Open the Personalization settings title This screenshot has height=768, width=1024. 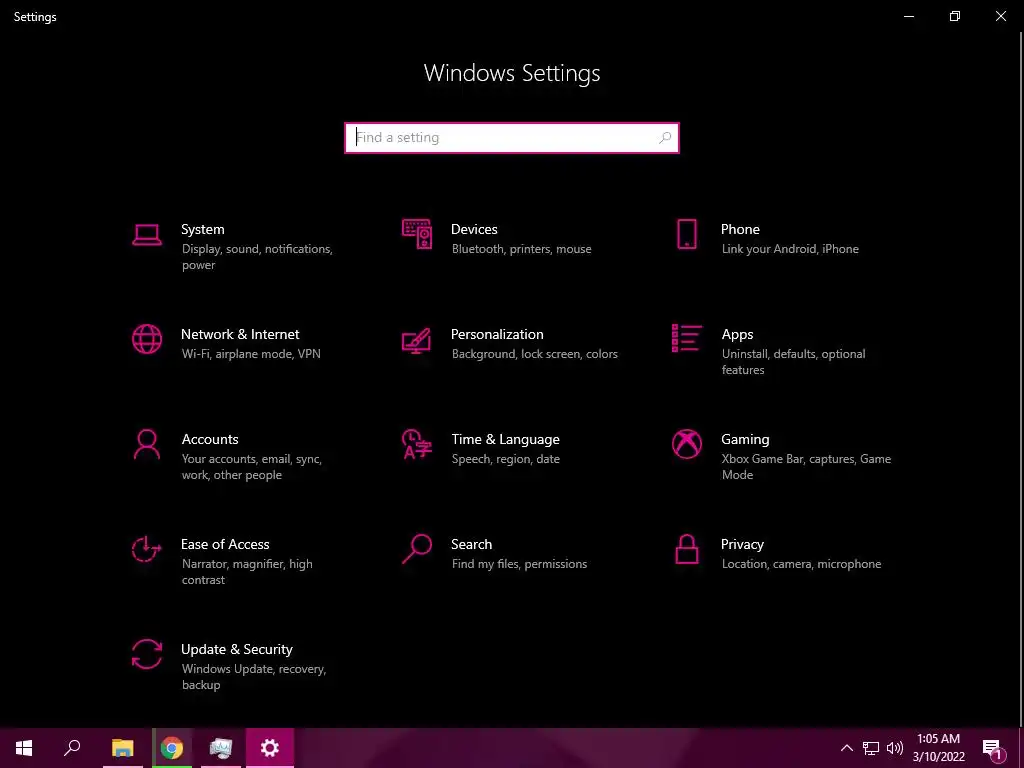pyautogui.click(x=497, y=334)
